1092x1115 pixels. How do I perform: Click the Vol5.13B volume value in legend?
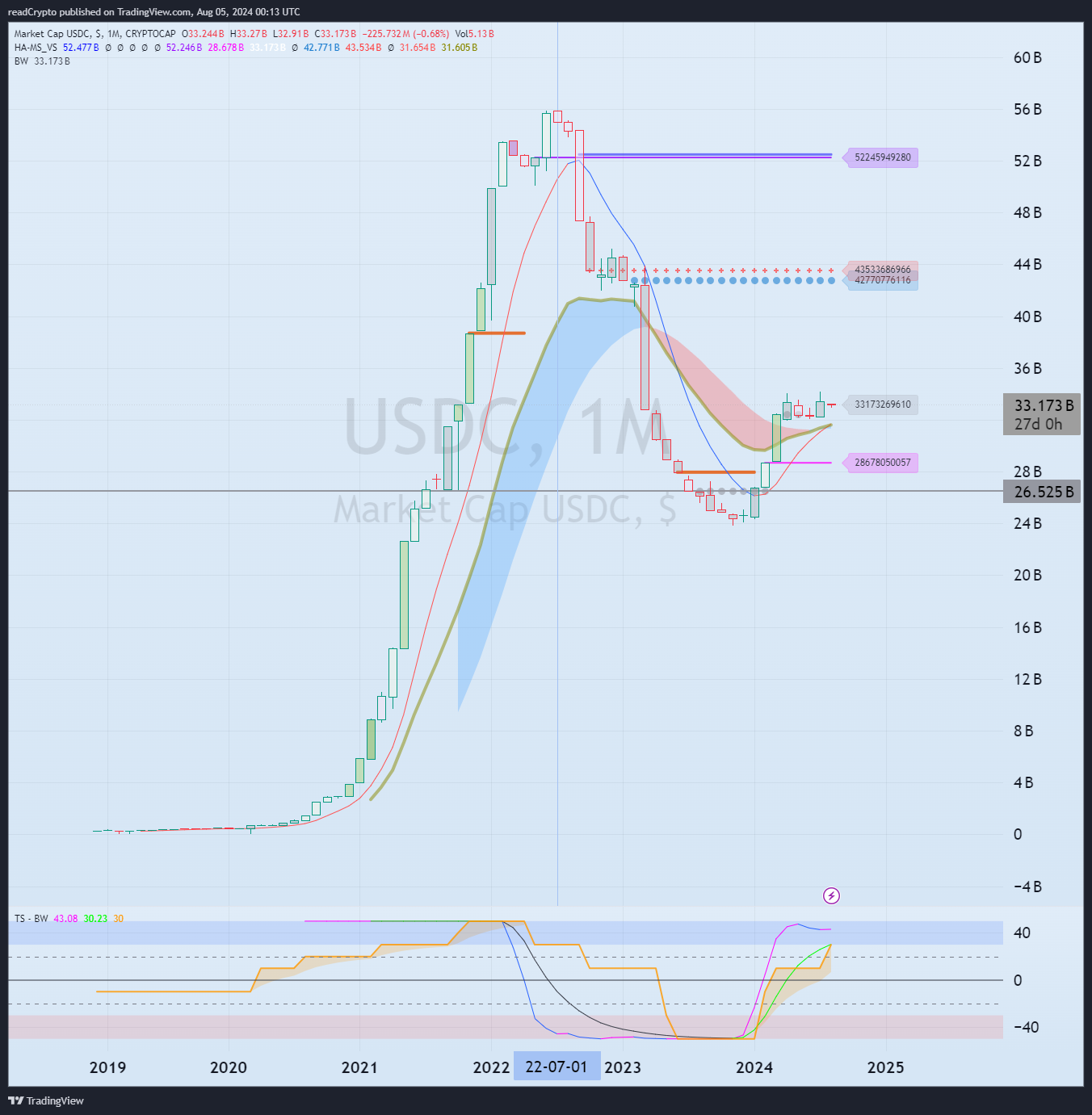474,34
